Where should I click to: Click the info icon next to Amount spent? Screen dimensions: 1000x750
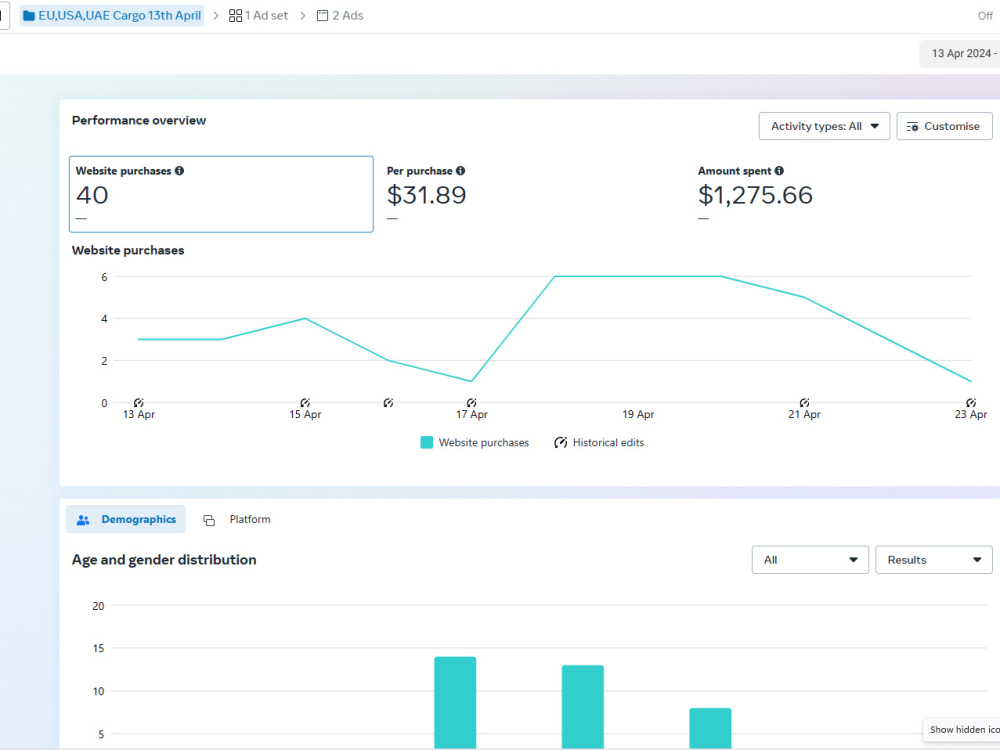[779, 171]
